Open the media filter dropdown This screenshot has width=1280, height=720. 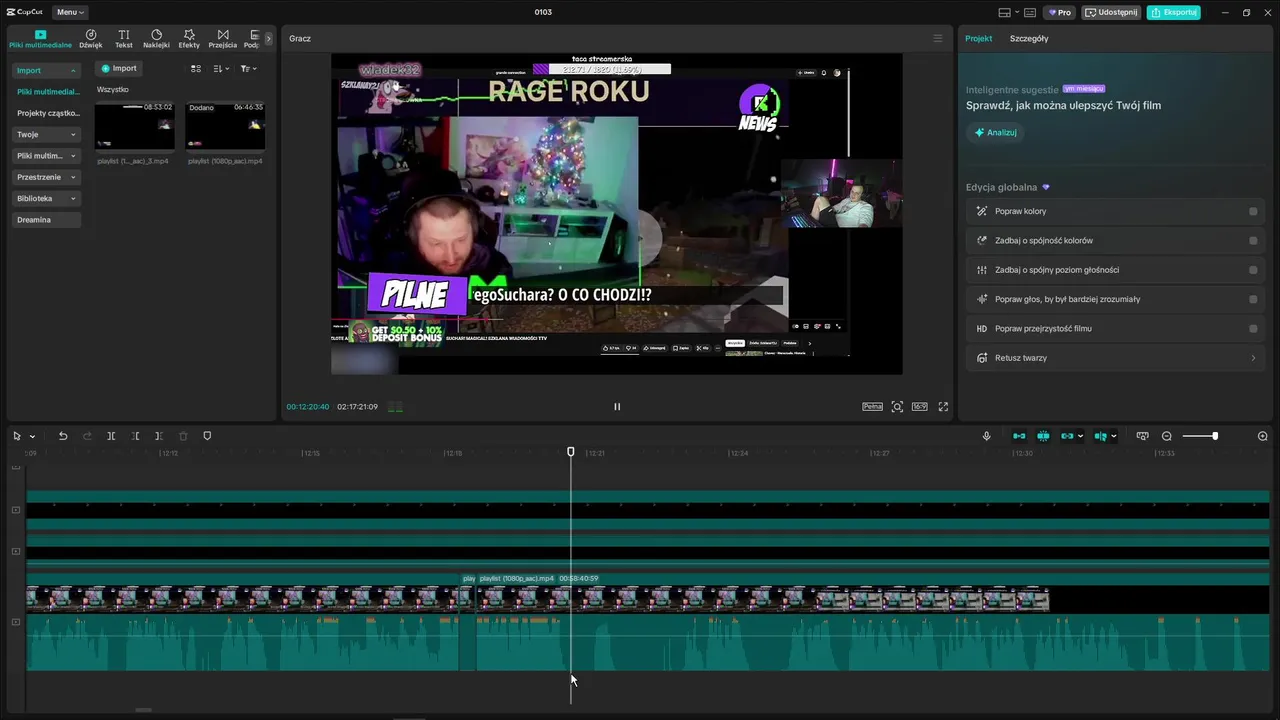point(249,68)
